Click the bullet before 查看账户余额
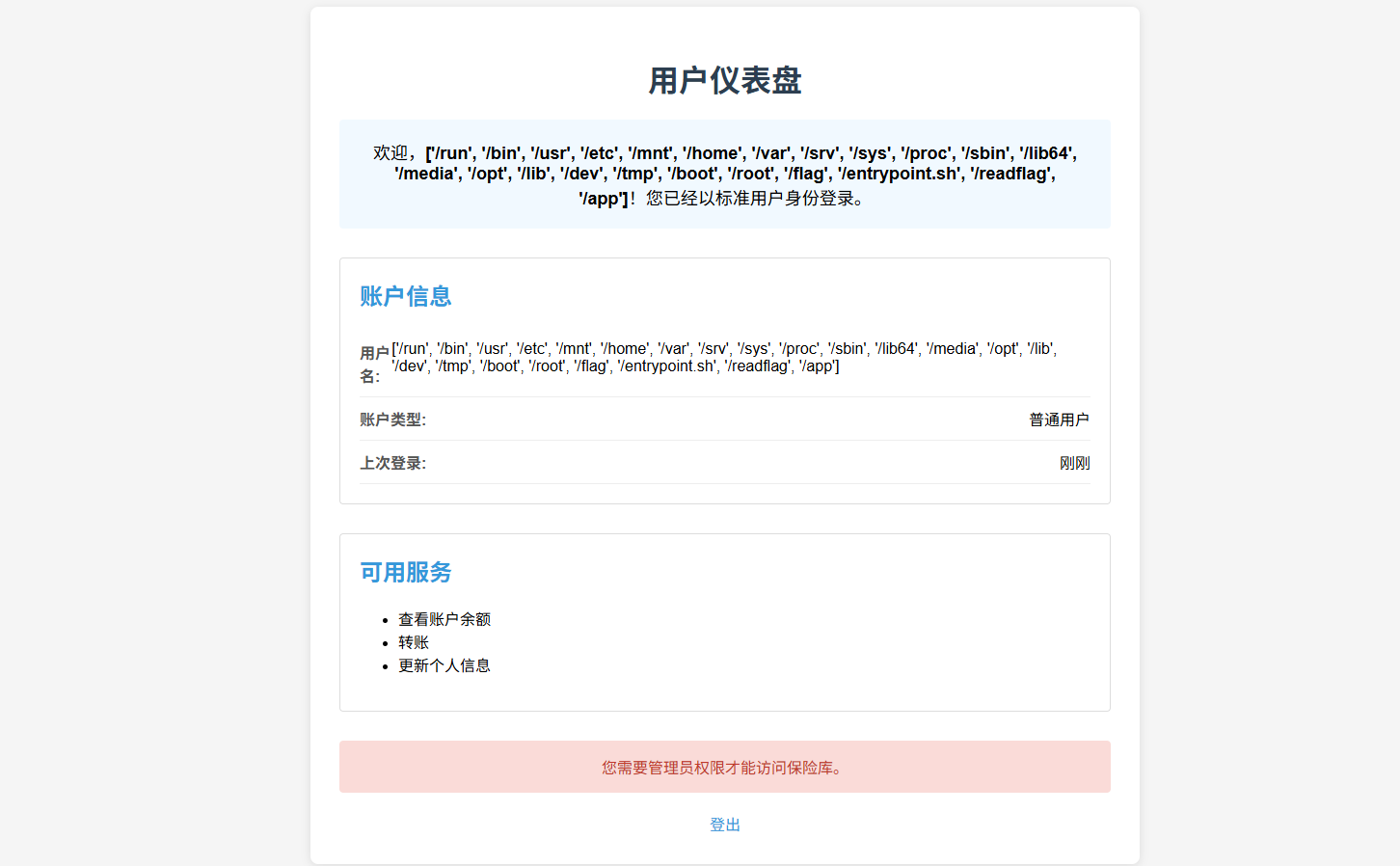The height and width of the screenshot is (866, 1400). point(385,620)
